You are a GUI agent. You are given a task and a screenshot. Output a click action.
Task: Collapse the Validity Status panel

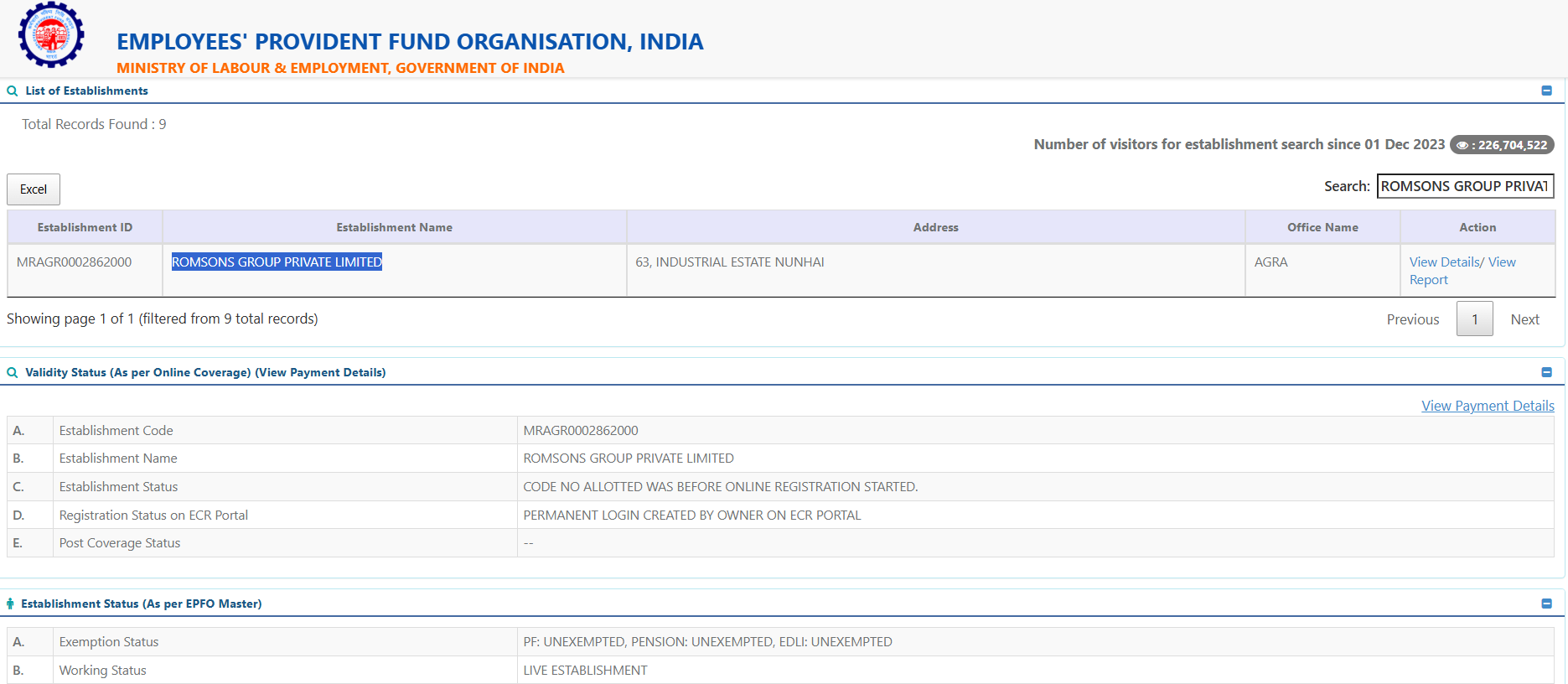coord(1546,372)
